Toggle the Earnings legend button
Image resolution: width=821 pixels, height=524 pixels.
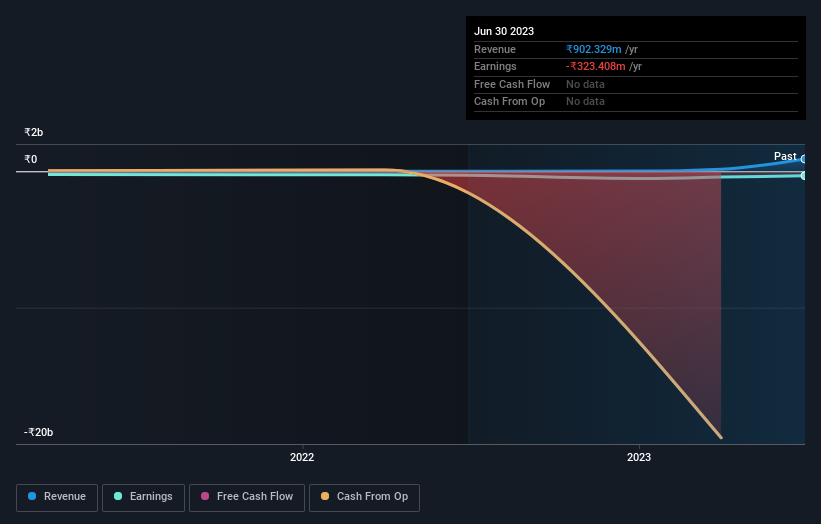[143, 497]
